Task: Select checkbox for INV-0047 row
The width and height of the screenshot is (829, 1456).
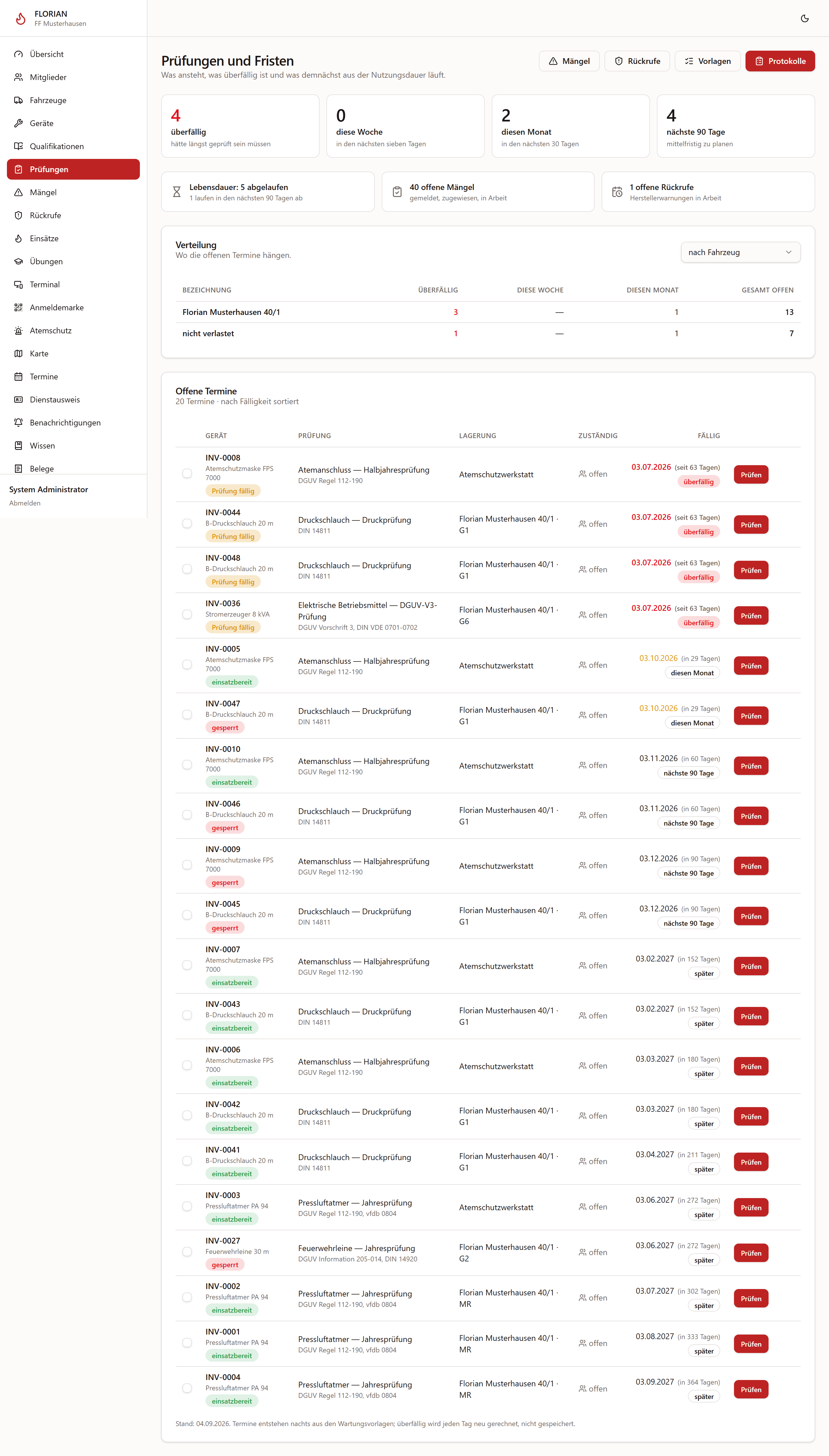Action: 187,715
